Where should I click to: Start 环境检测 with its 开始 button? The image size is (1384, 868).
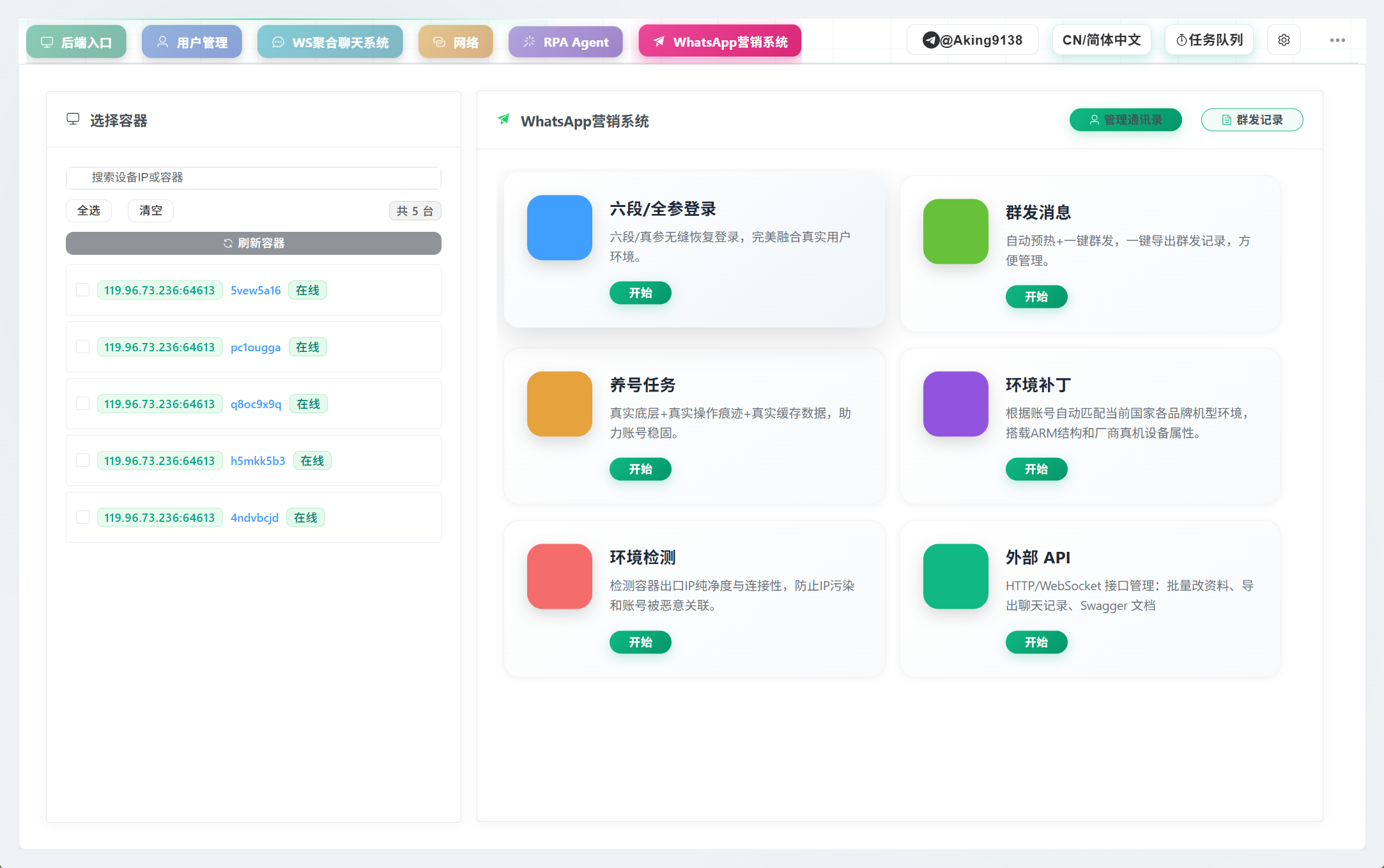[640, 643]
